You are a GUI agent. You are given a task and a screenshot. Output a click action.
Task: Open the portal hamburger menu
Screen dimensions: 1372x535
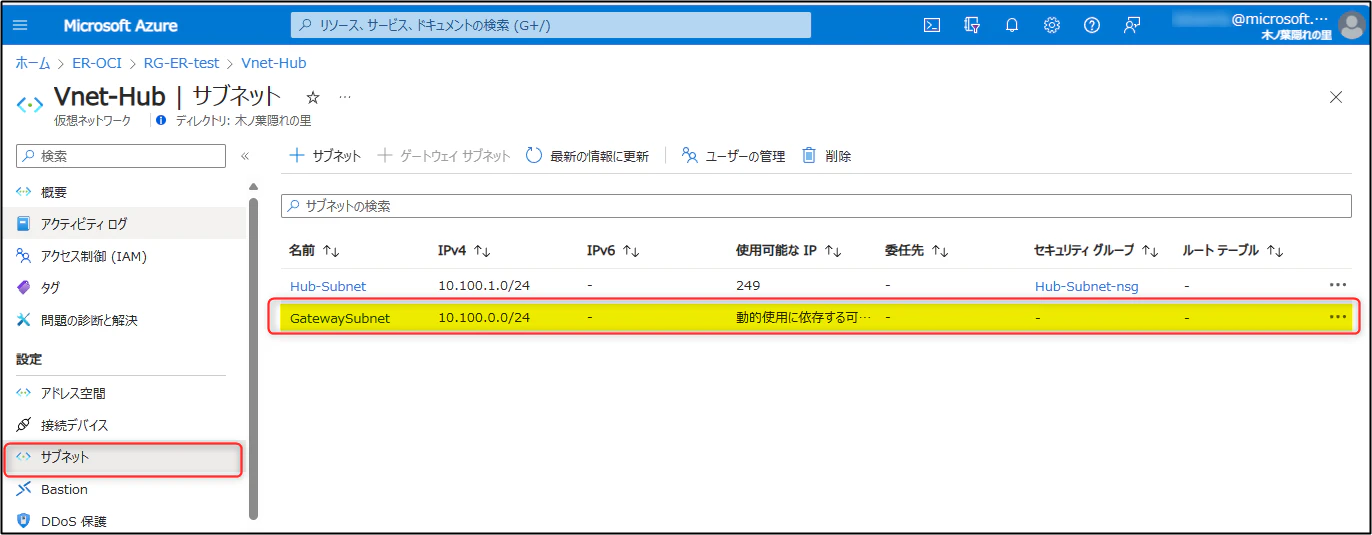[20, 25]
